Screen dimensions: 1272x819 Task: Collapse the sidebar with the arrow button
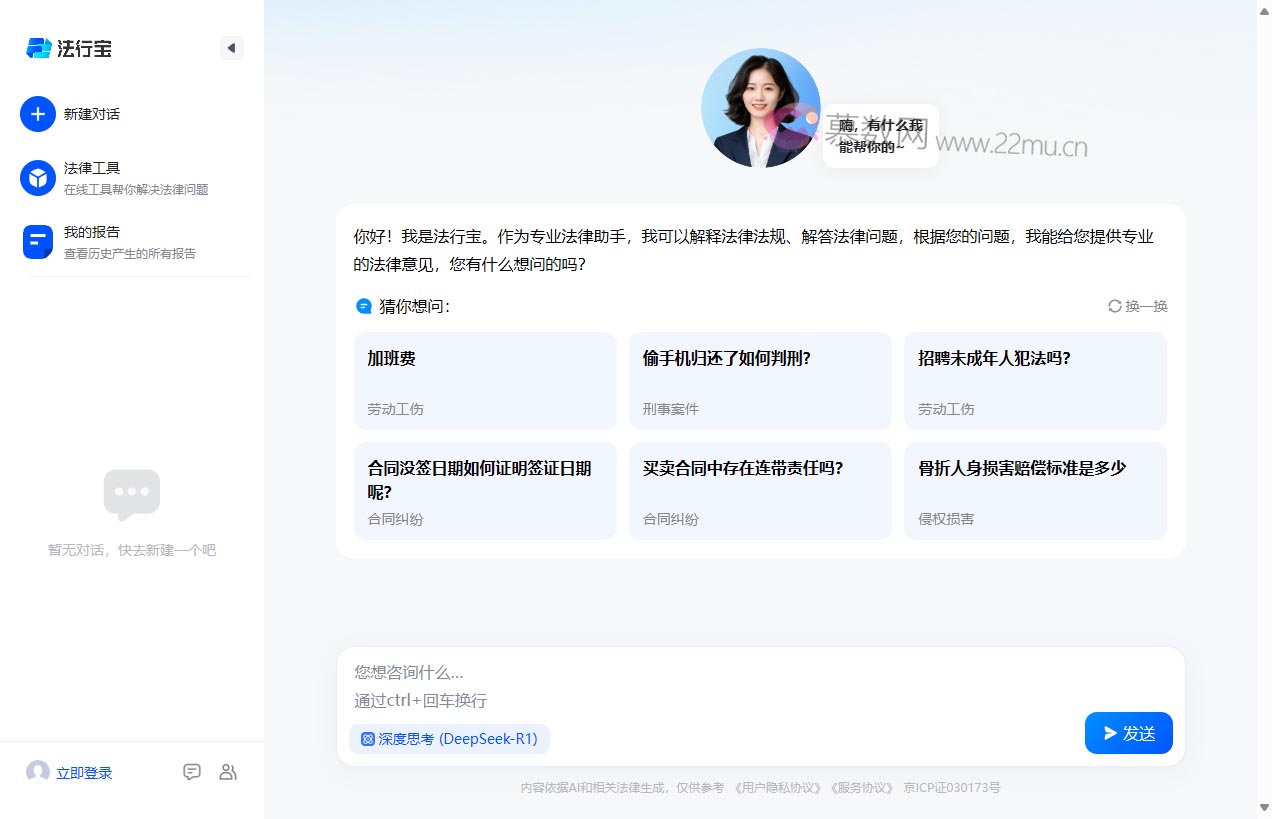(231, 47)
